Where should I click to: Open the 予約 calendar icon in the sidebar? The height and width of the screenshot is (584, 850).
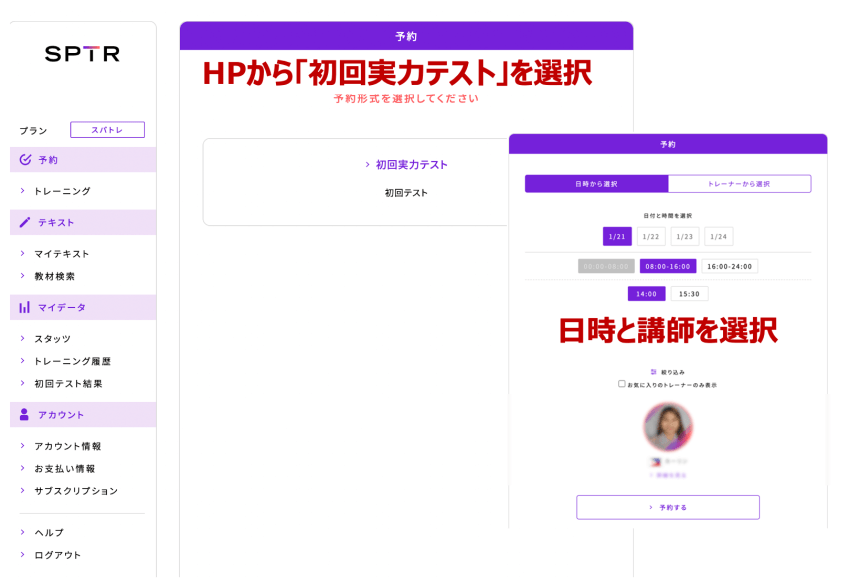pyautogui.click(x=25, y=159)
